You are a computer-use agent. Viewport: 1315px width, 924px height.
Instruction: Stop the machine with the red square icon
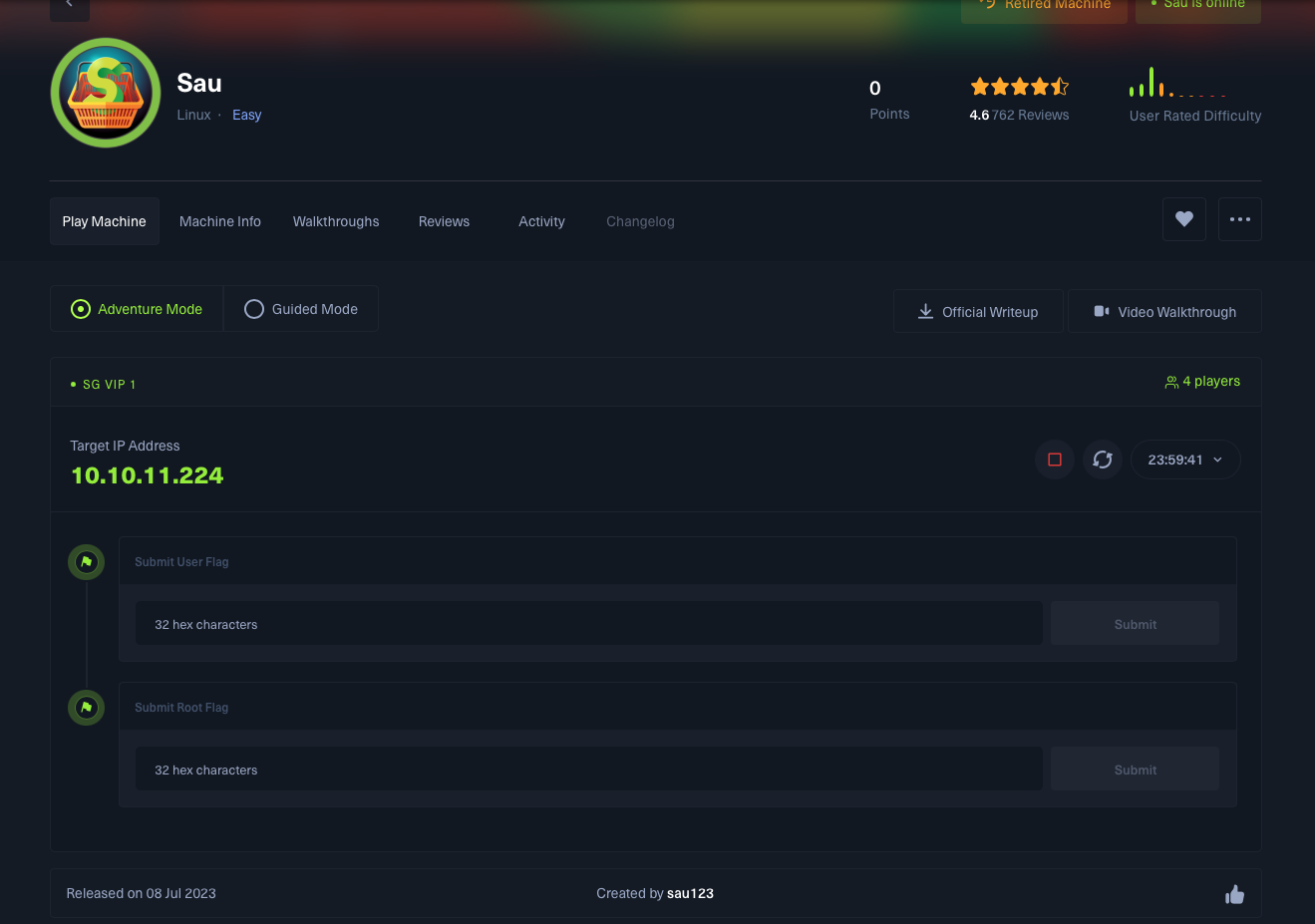[x=1054, y=460]
